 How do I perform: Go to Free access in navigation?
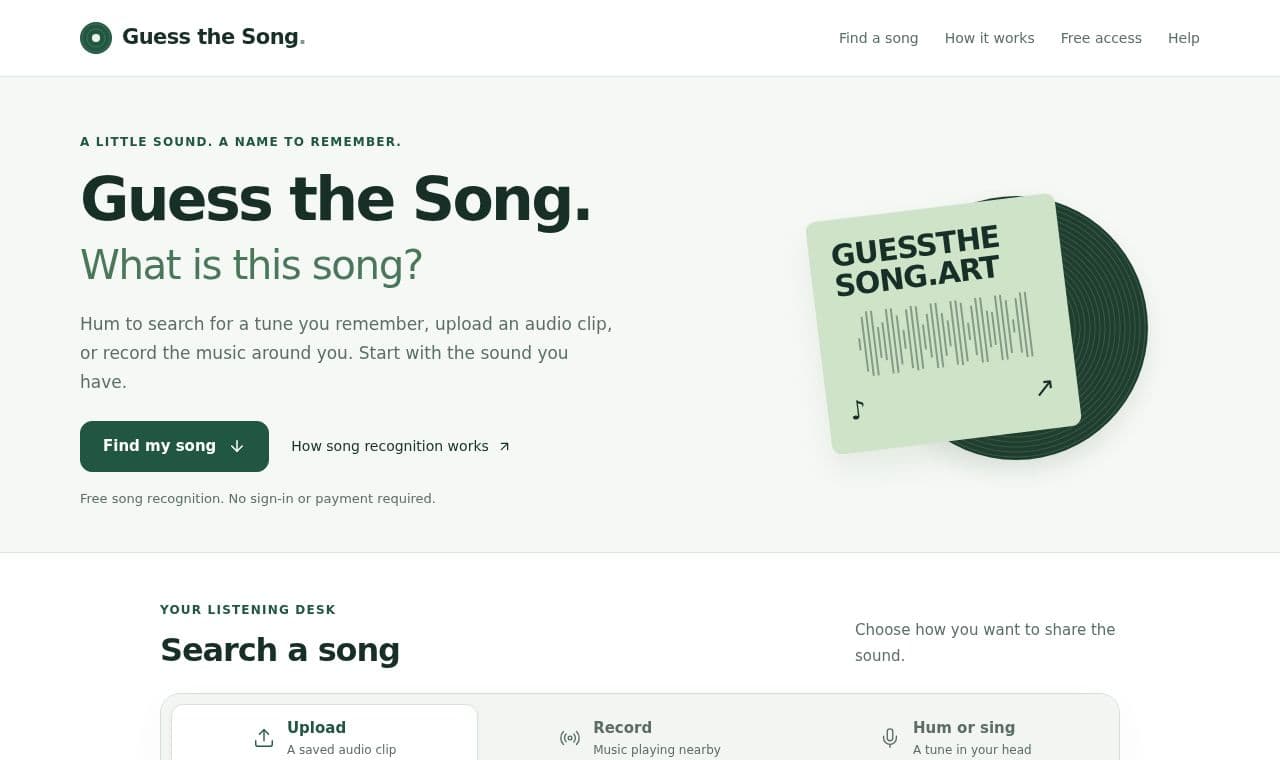1101,38
